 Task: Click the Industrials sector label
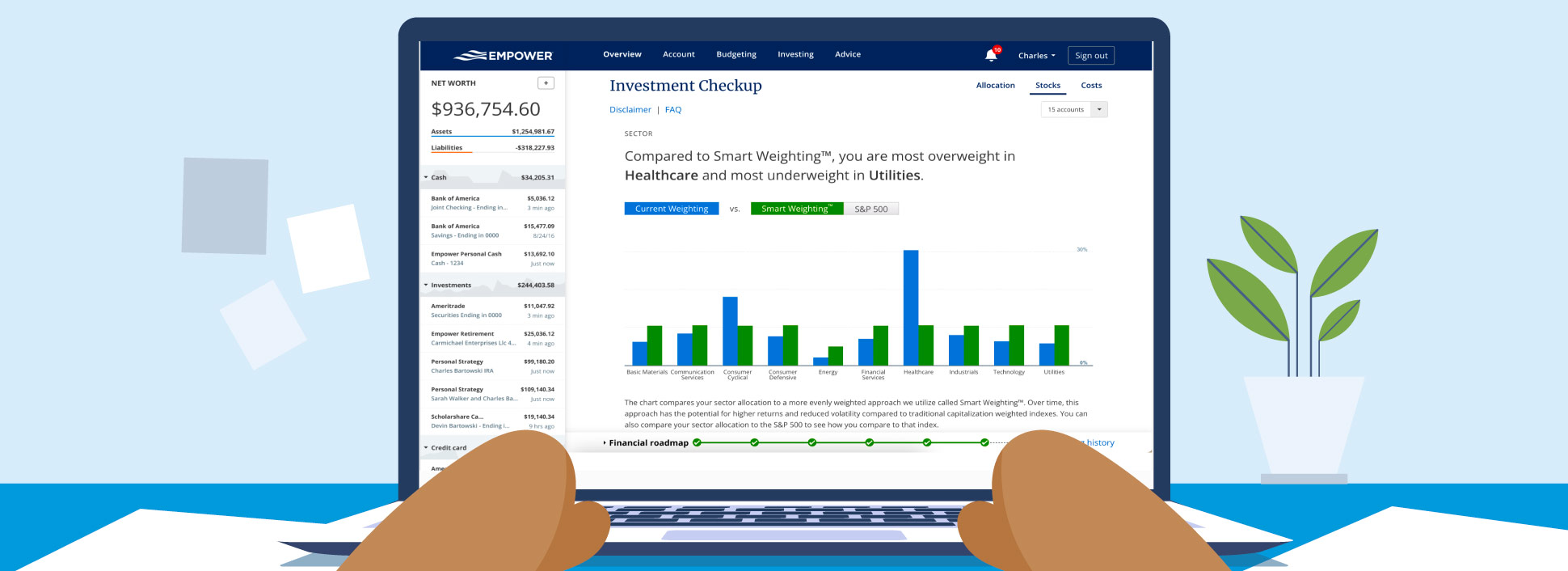963,372
